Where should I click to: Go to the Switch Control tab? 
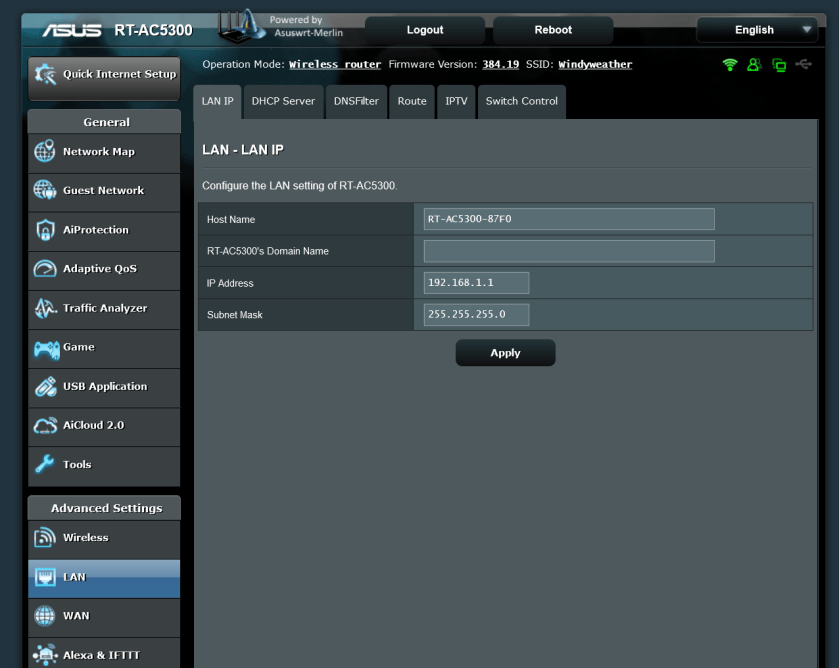pyautogui.click(x=521, y=101)
